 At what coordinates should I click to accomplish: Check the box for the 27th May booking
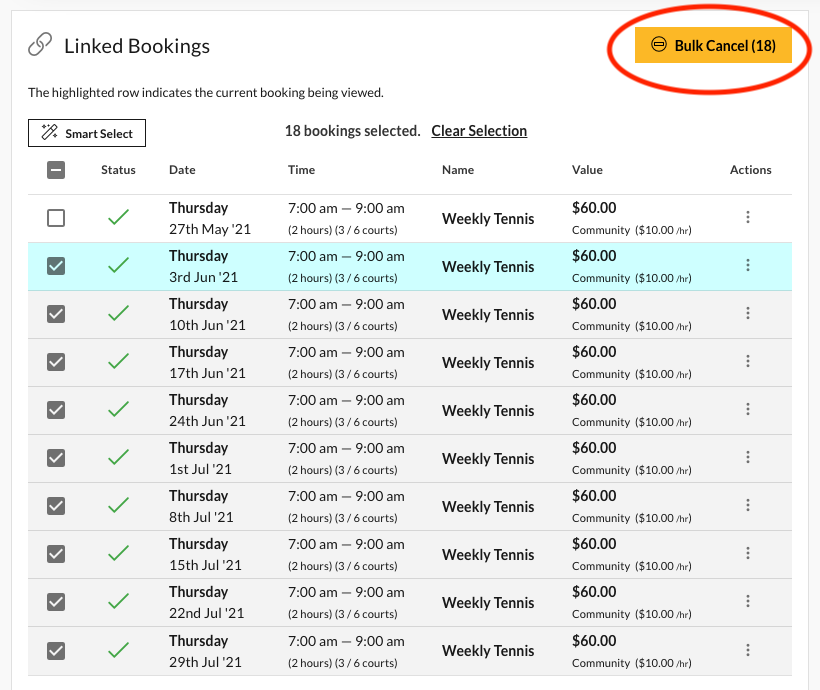pos(56,218)
